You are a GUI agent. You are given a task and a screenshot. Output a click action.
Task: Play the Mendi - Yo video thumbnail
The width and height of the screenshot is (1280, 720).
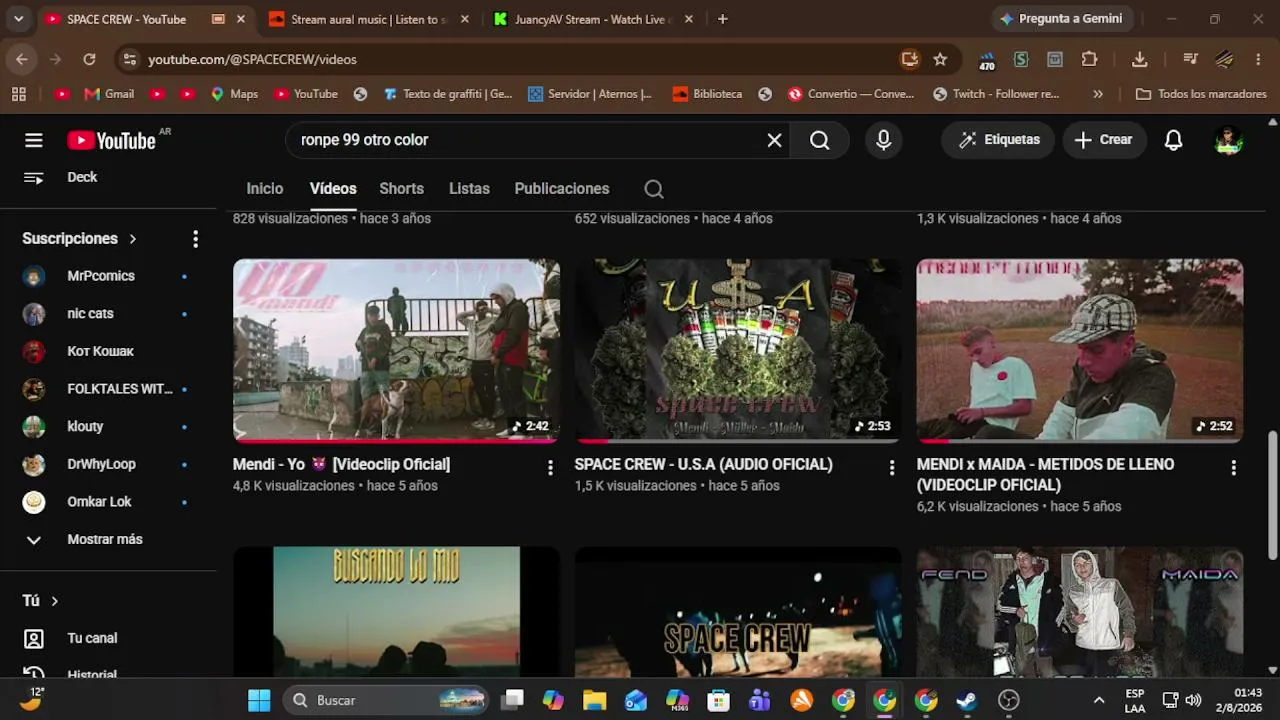coord(396,350)
